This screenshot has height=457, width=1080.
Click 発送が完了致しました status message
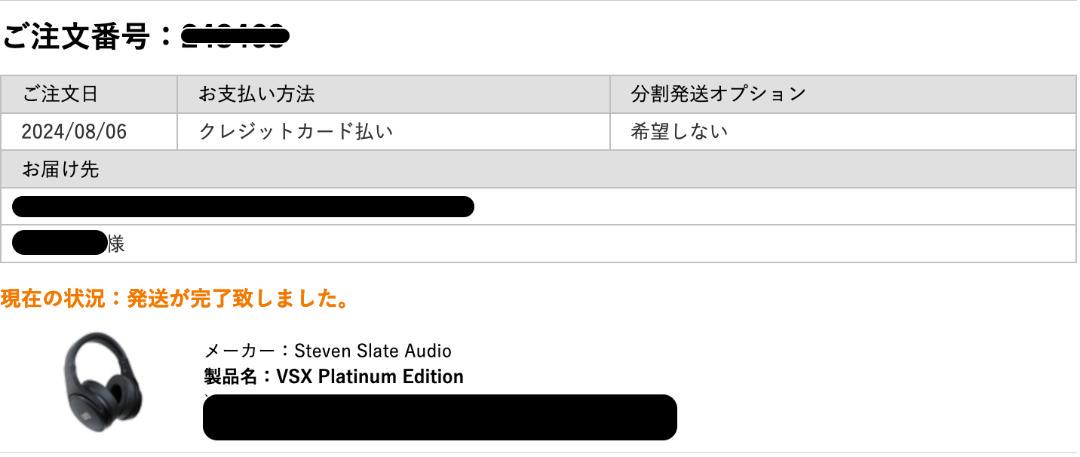238,299
